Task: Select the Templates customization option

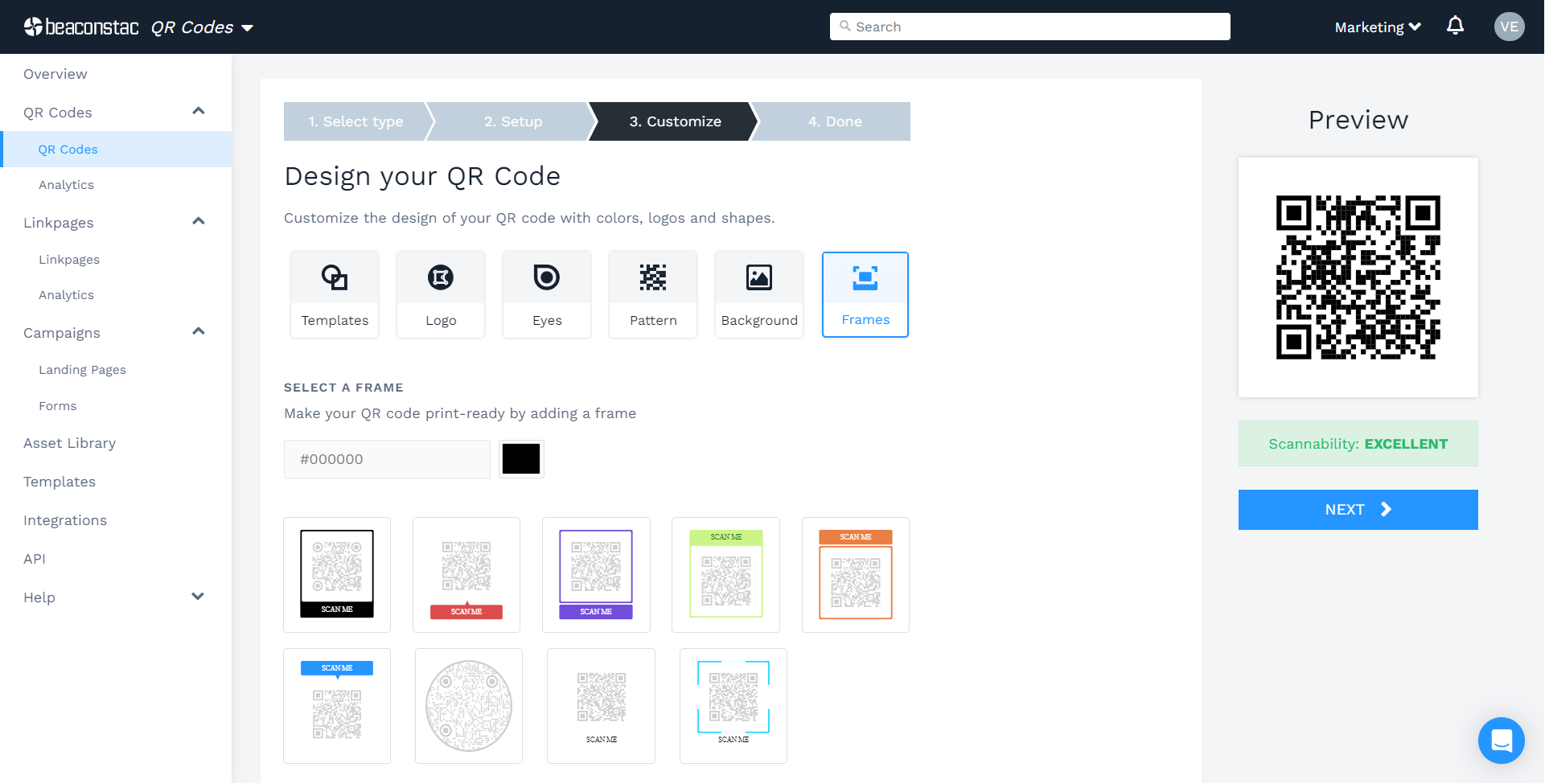Action: (x=334, y=294)
